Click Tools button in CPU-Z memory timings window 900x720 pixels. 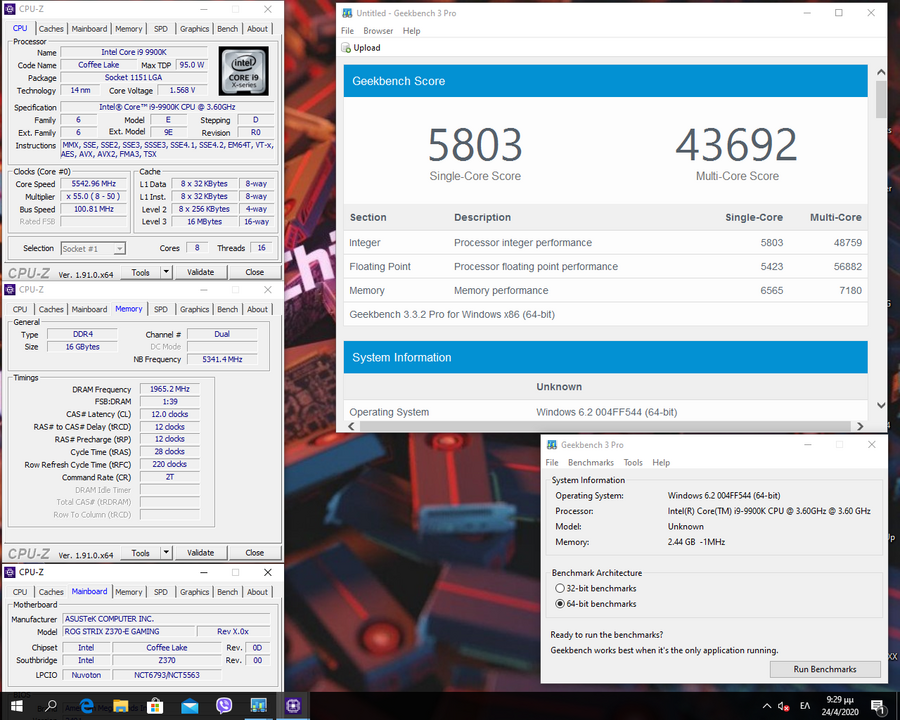pyautogui.click(x=141, y=552)
